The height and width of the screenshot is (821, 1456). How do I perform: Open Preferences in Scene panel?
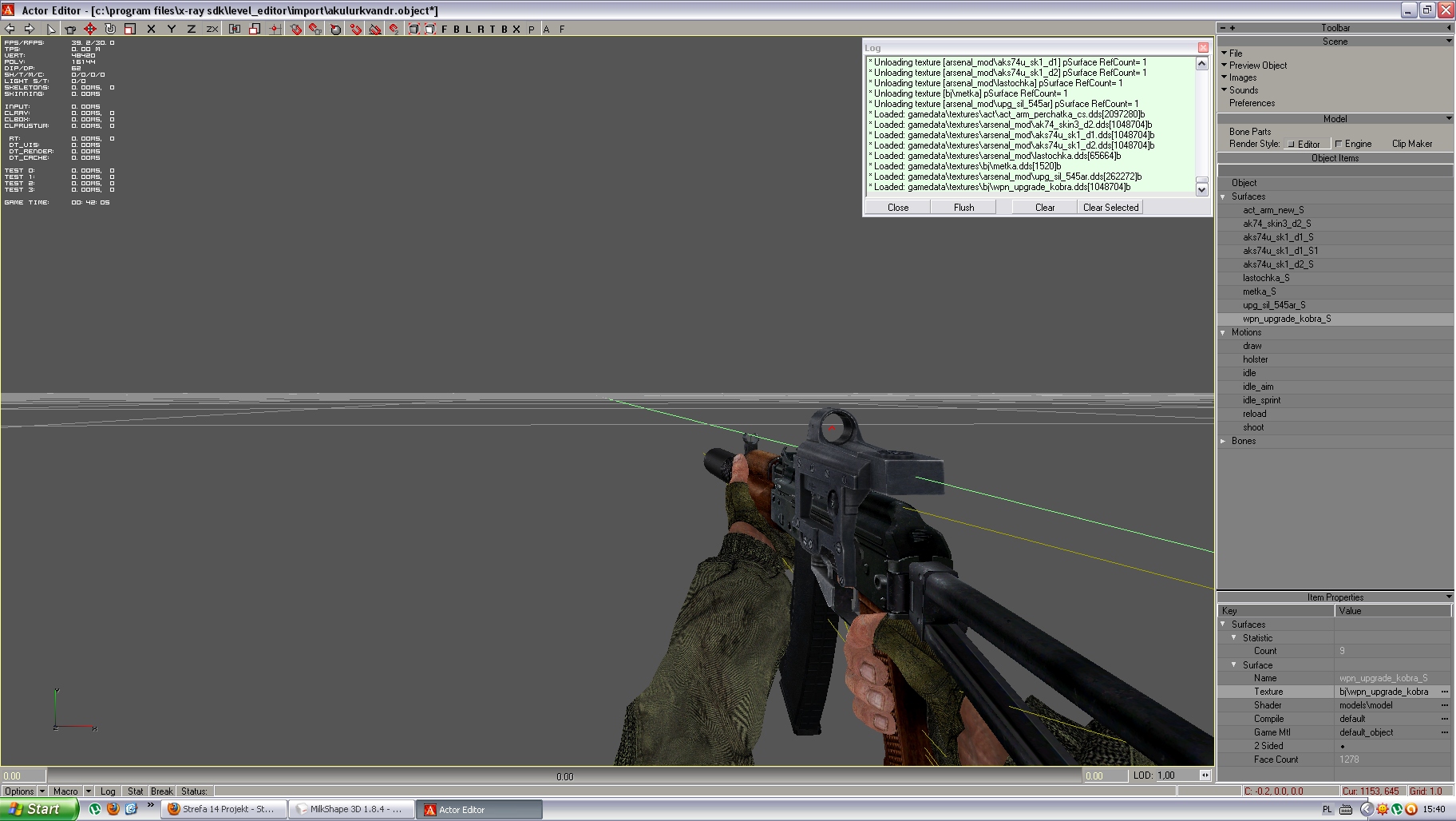(x=1252, y=103)
